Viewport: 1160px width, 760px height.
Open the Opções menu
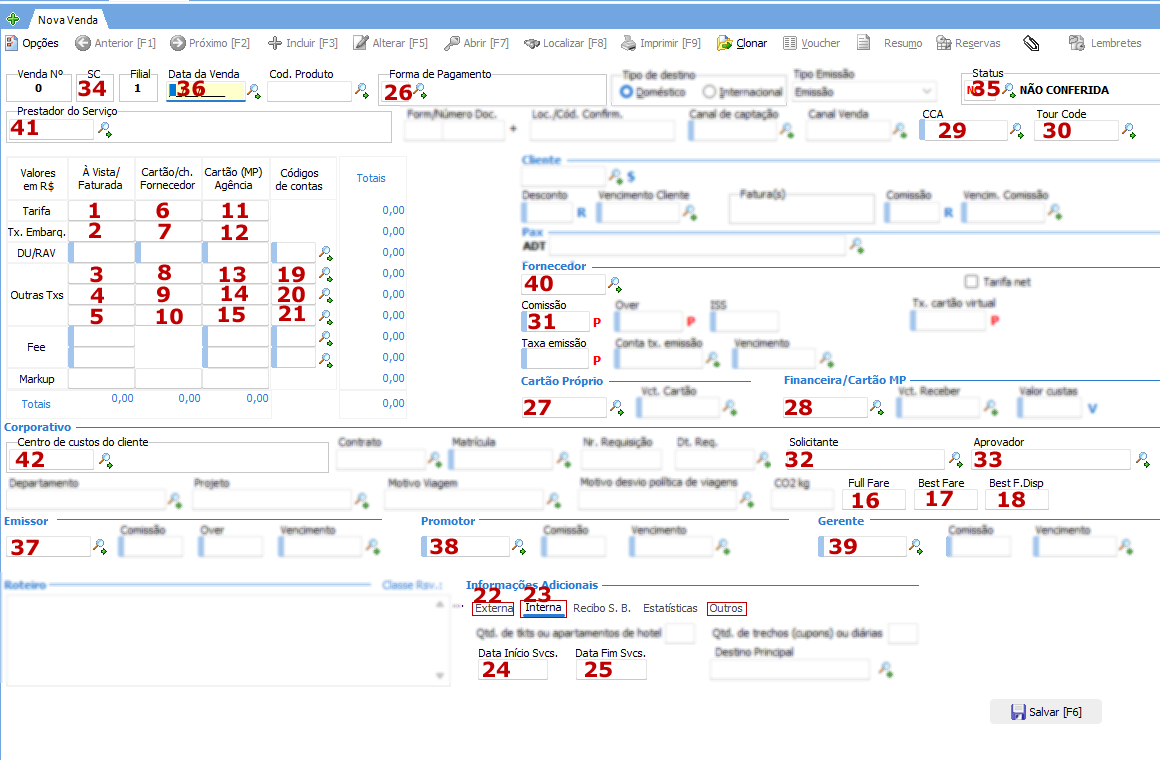pos(32,43)
